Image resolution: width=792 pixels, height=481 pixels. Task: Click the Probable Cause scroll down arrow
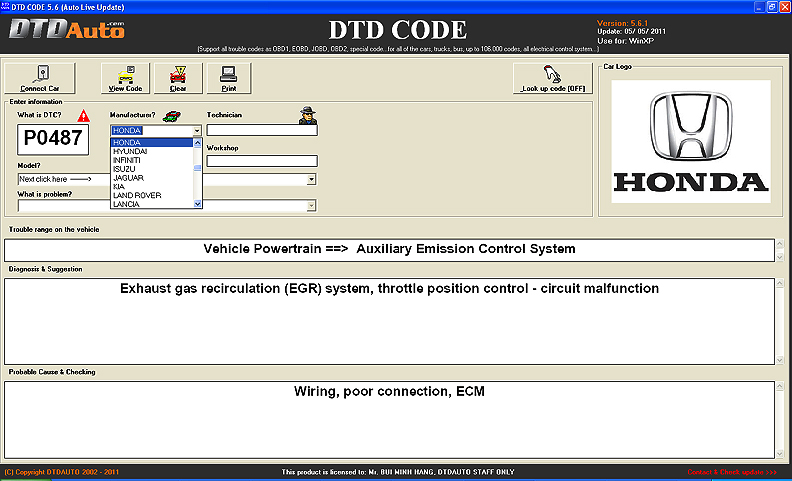(779, 454)
